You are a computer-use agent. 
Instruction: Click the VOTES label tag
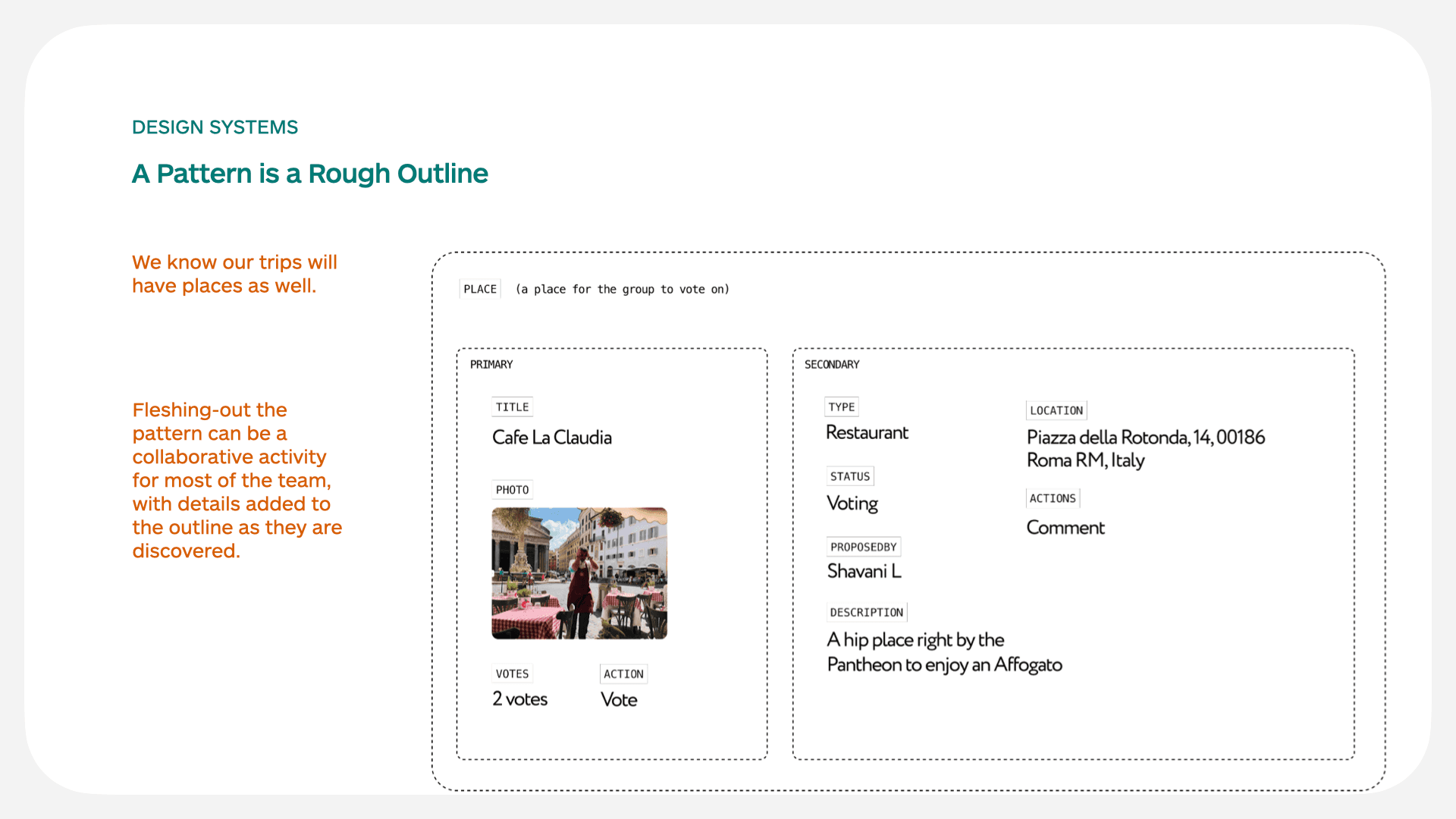[x=512, y=673]
